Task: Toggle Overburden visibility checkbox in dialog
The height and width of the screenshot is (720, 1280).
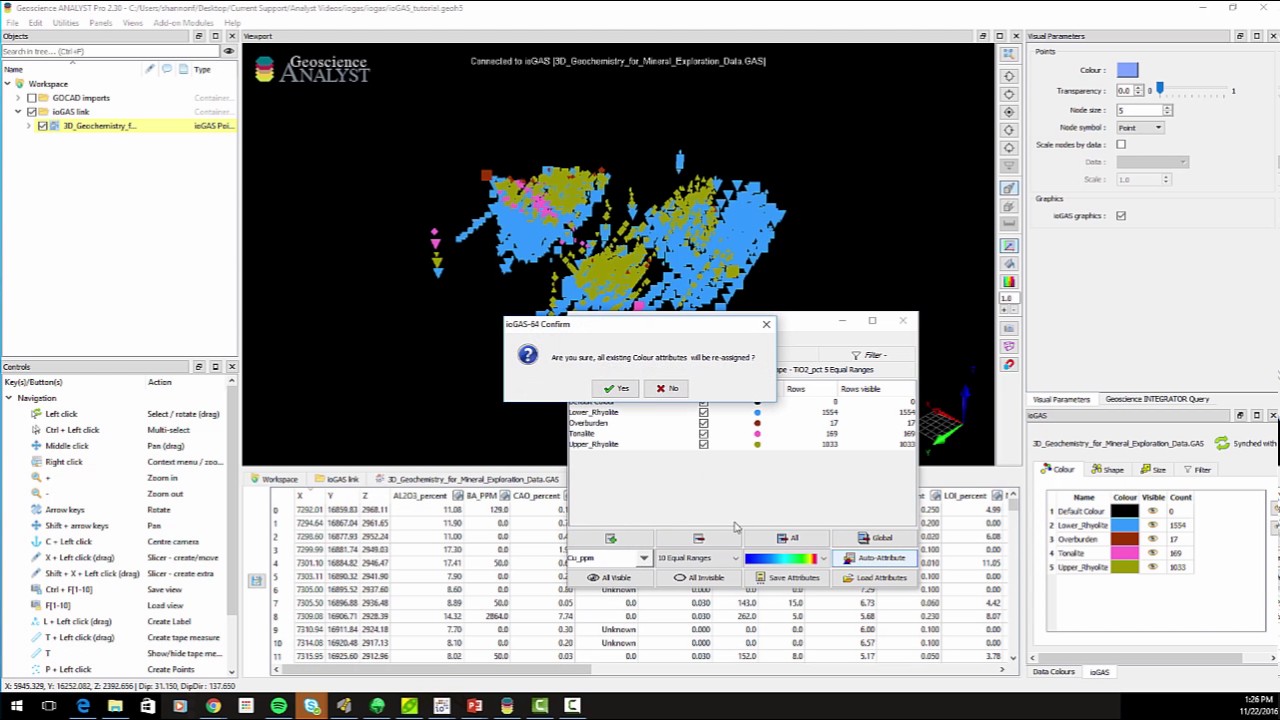Action: (703, 423)
